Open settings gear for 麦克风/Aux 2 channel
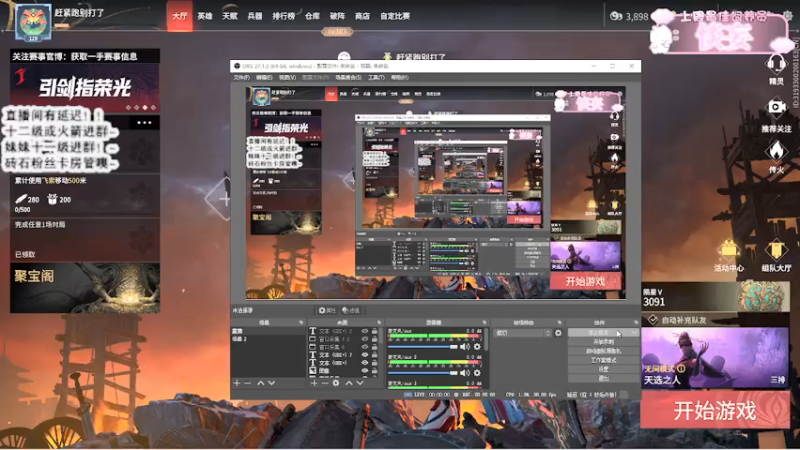Viewport: 800px width, 450px height. click(x=477, y=373)
